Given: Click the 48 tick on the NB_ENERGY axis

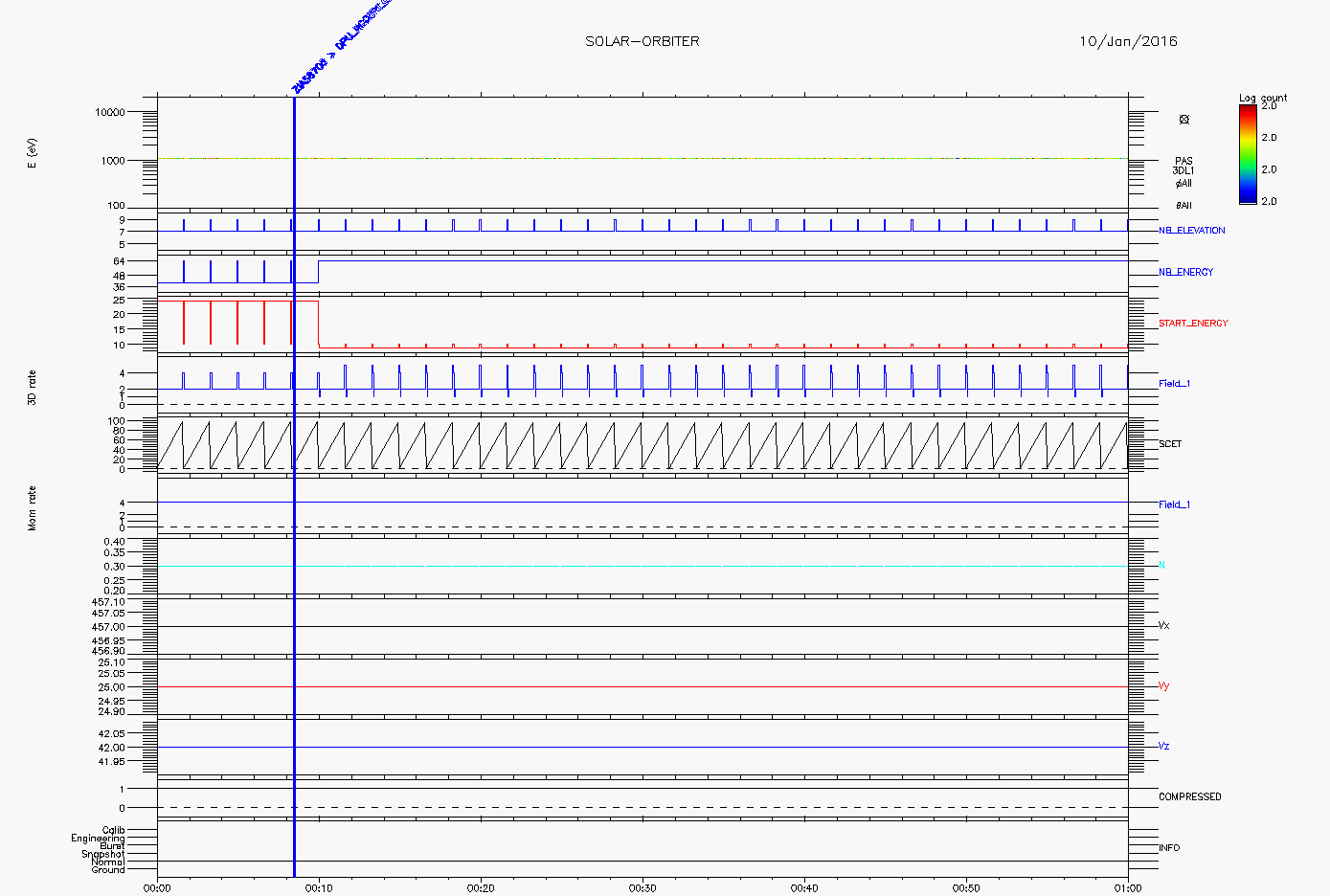Looking at the screenshot, I should (x=119, y=276).
